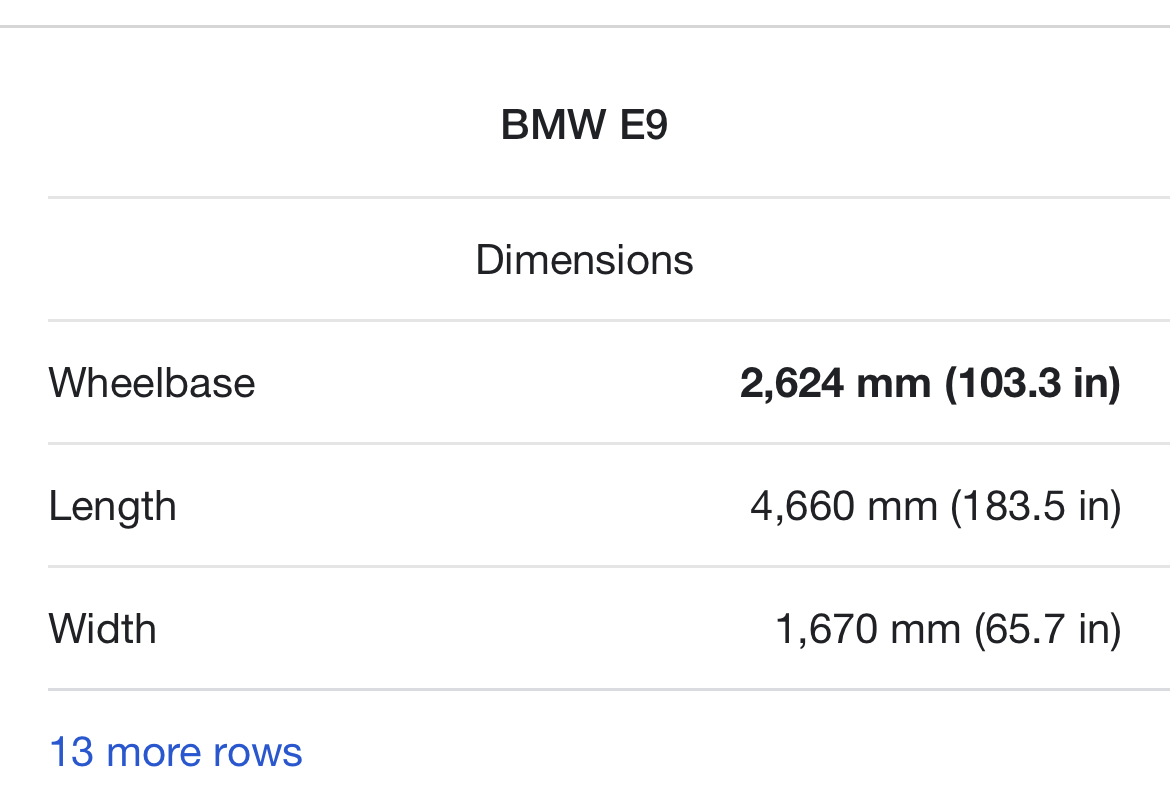Screen dimensions: 1170x811
Task: Click the word "BMW" in the title
Action: tap(553, 125)
